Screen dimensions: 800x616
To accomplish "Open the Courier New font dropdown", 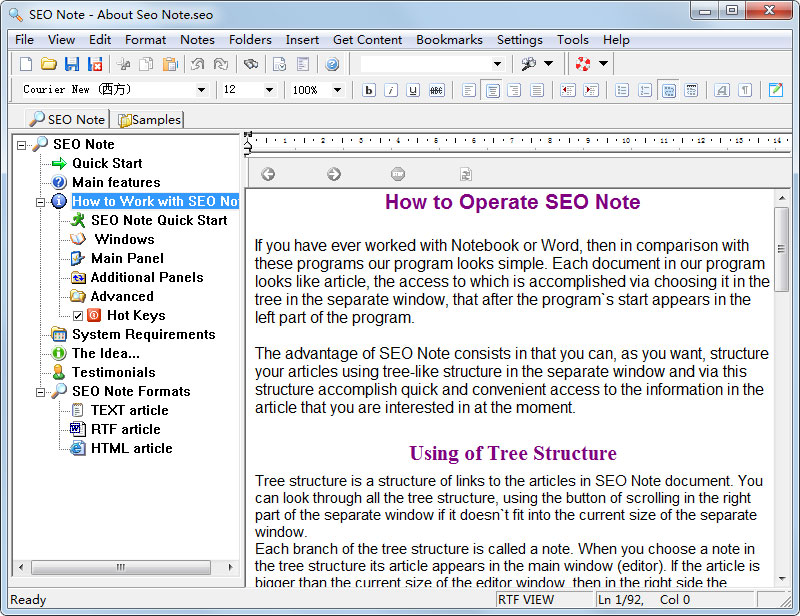I will click(201, 90).
